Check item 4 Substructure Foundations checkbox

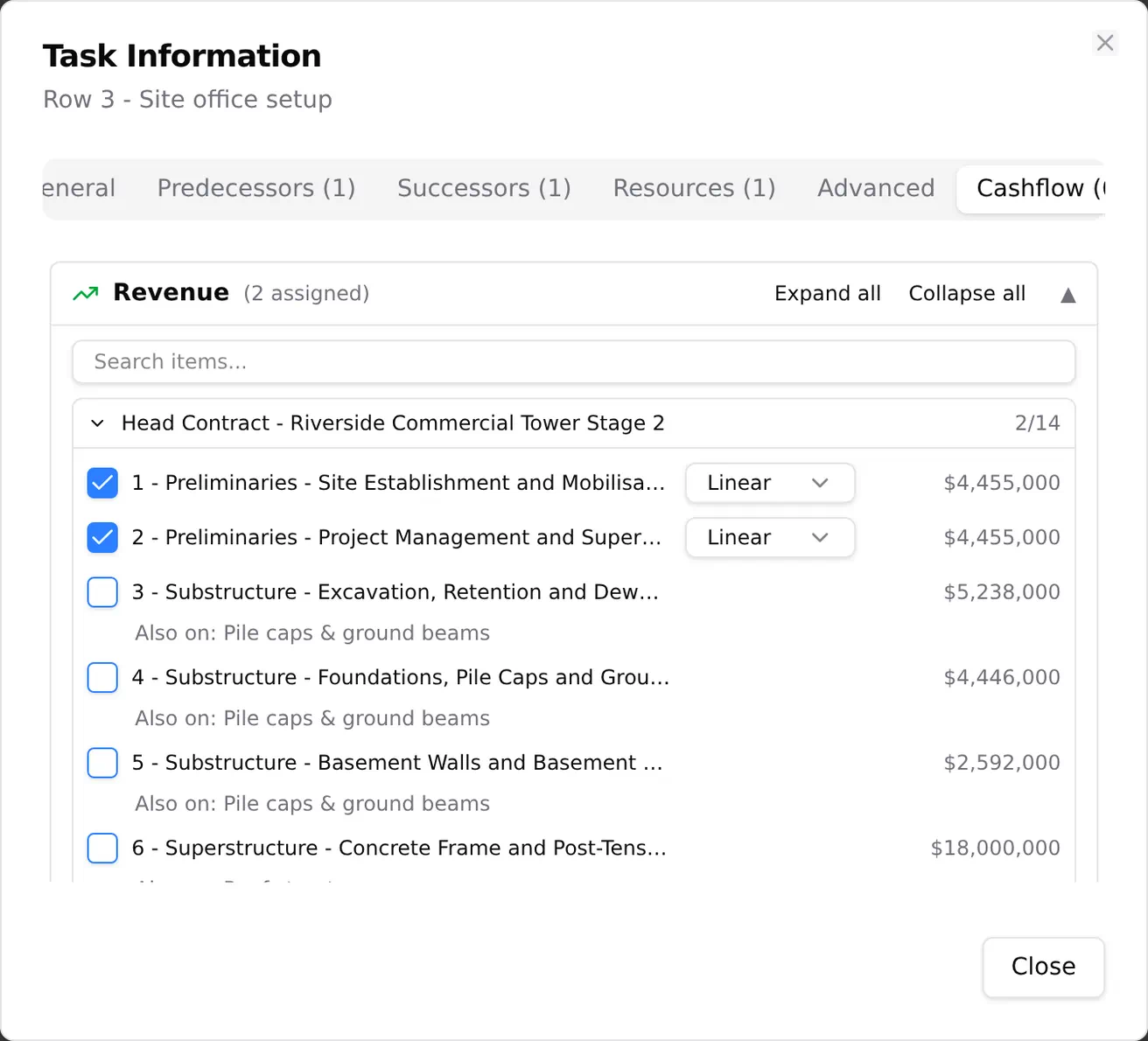102,677
